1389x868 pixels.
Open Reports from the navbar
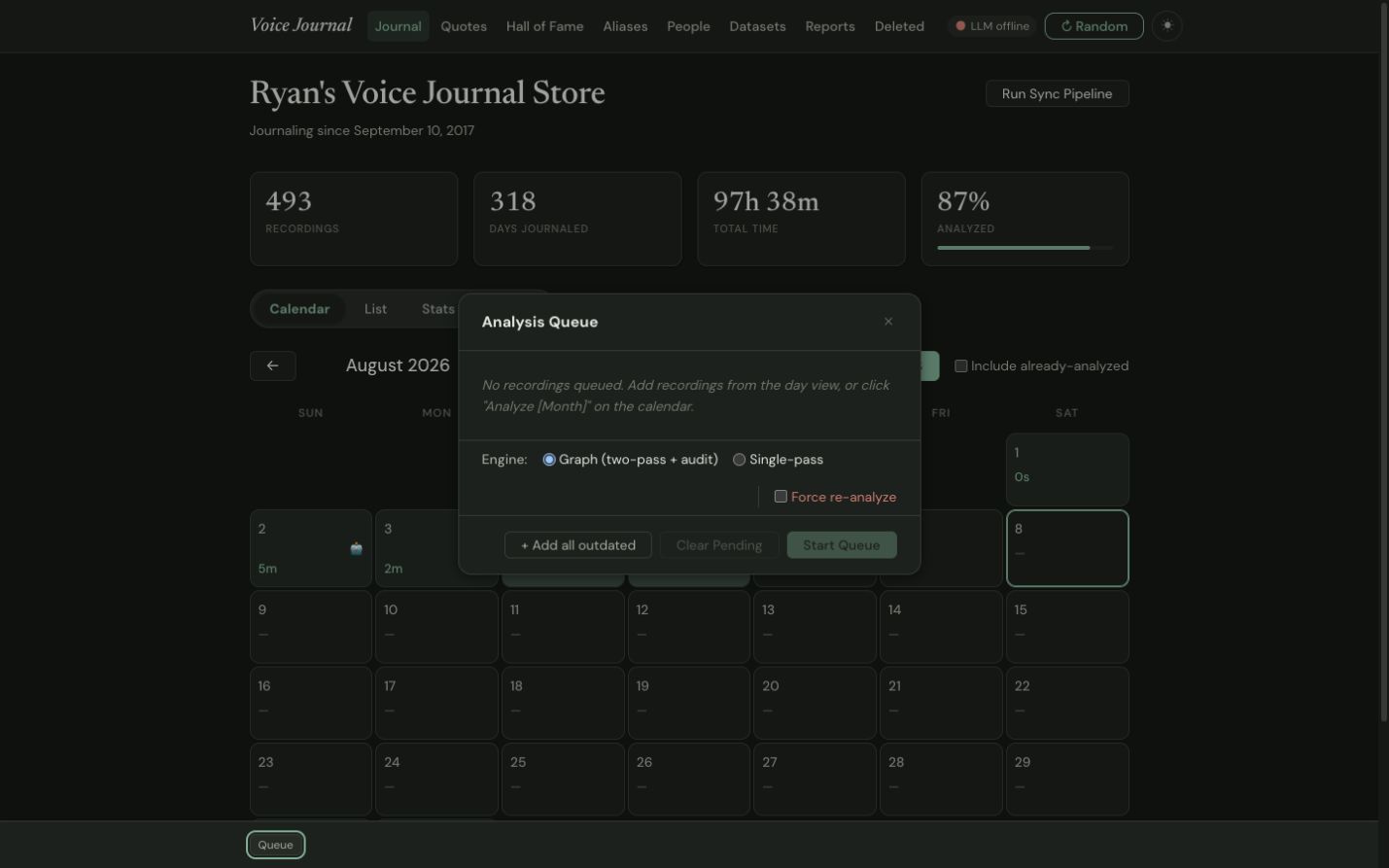pos(830,26)
